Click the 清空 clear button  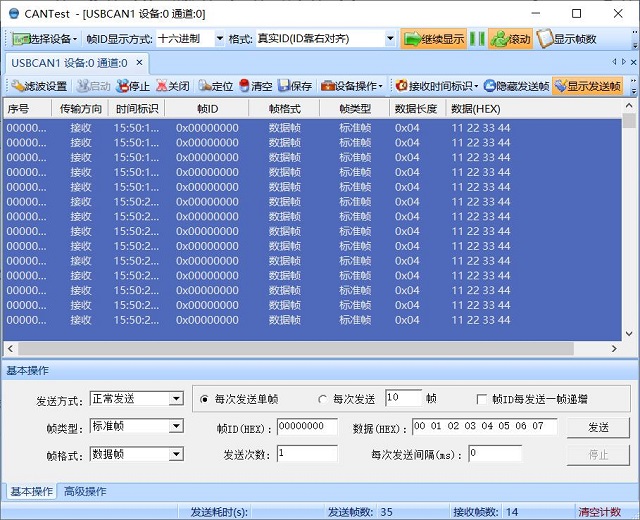tap(256, 86)
